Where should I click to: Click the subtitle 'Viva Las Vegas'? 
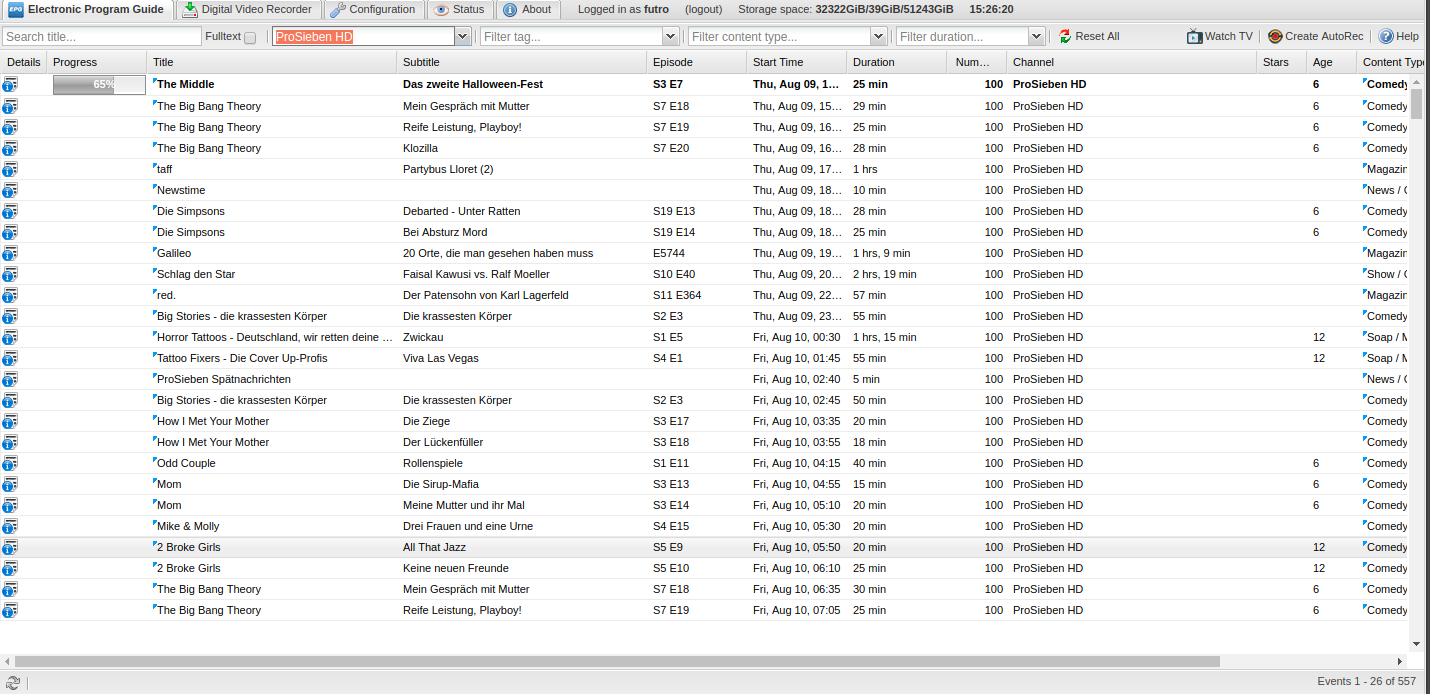tap(441, 358)
